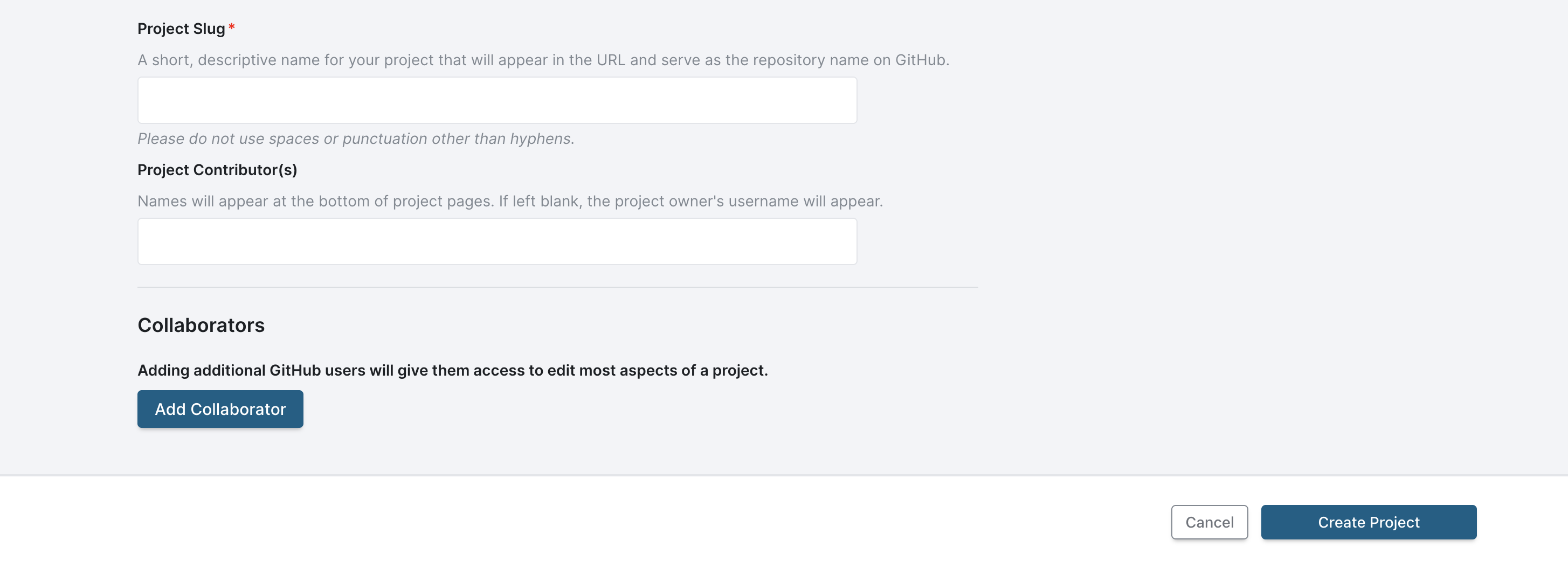The image size is (1568, 568).
Task: Submit with the Create Project button
Action: click(x=1369, y=522)
